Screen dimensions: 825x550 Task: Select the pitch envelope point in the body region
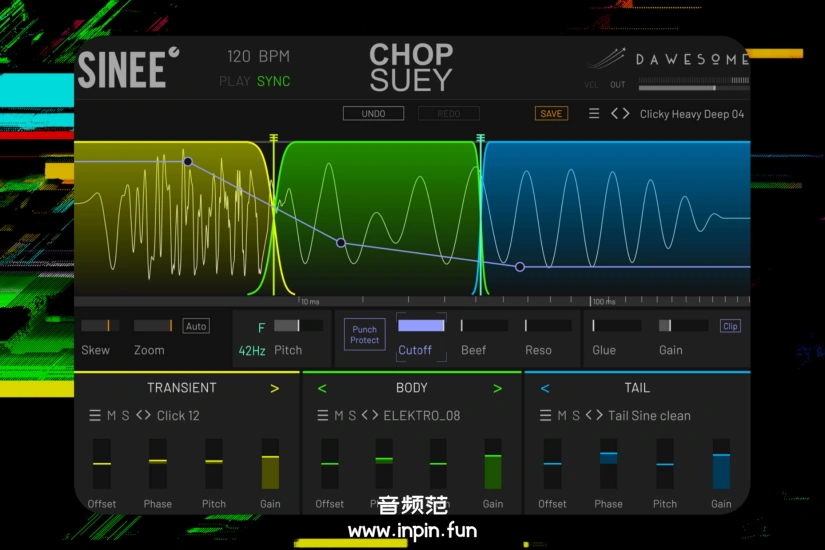341,243
